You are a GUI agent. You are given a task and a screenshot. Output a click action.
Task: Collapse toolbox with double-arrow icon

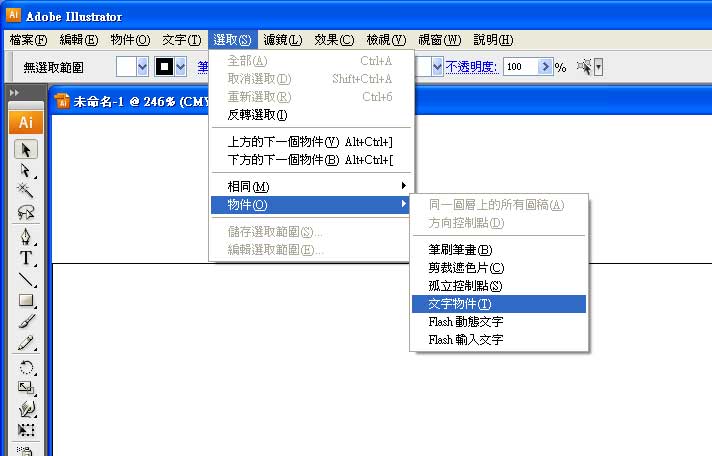[14, 93]
